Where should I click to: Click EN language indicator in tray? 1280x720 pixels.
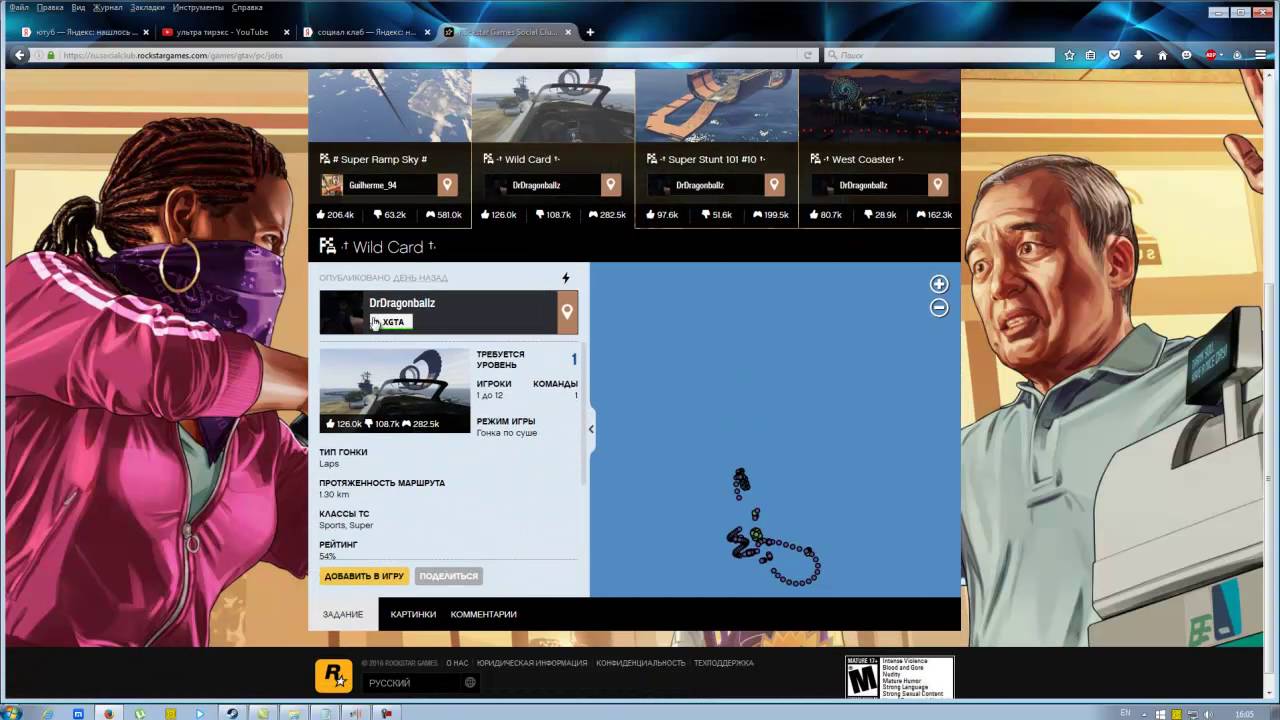[x=1125, y=713]
